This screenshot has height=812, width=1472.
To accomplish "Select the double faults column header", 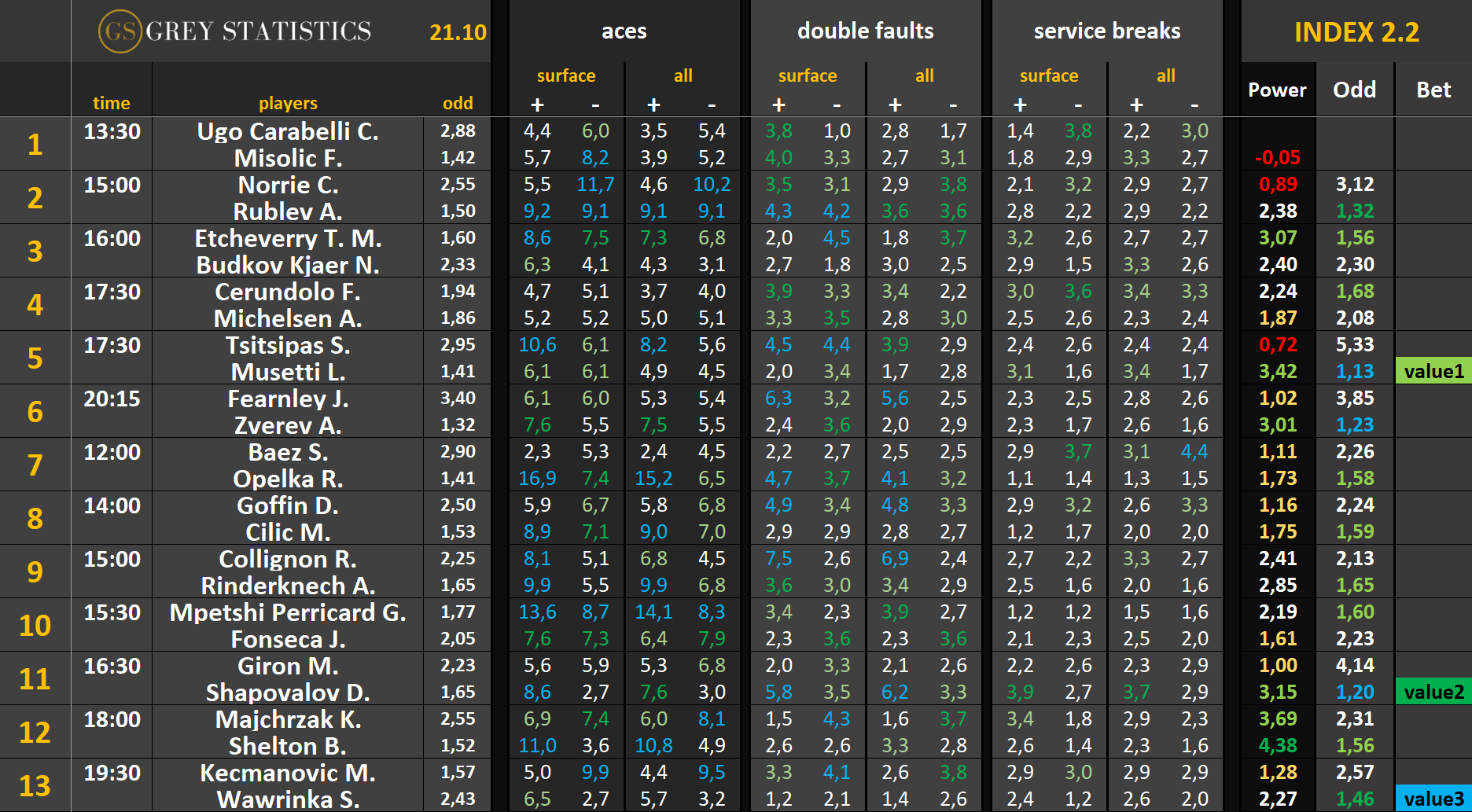I will tap(865, 31).
